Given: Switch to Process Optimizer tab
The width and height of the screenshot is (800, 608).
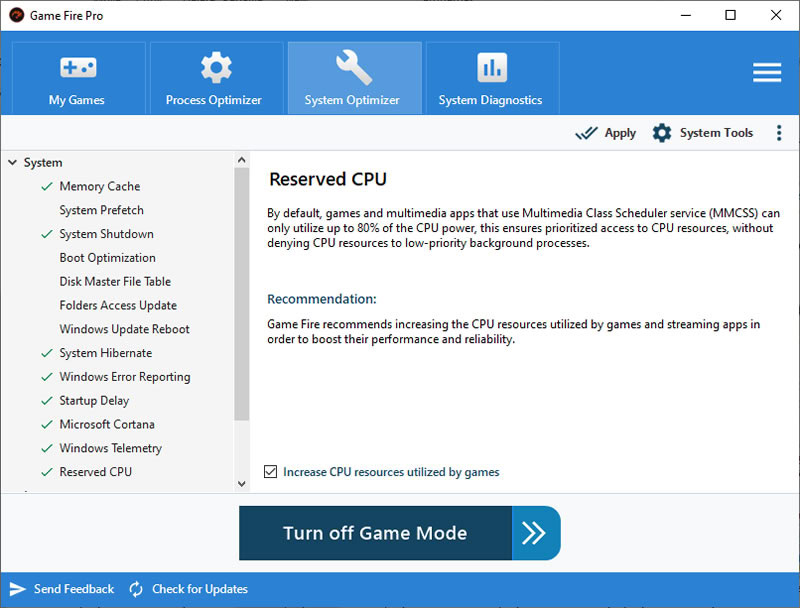Looking at the screenshot, I should point(216,78).
